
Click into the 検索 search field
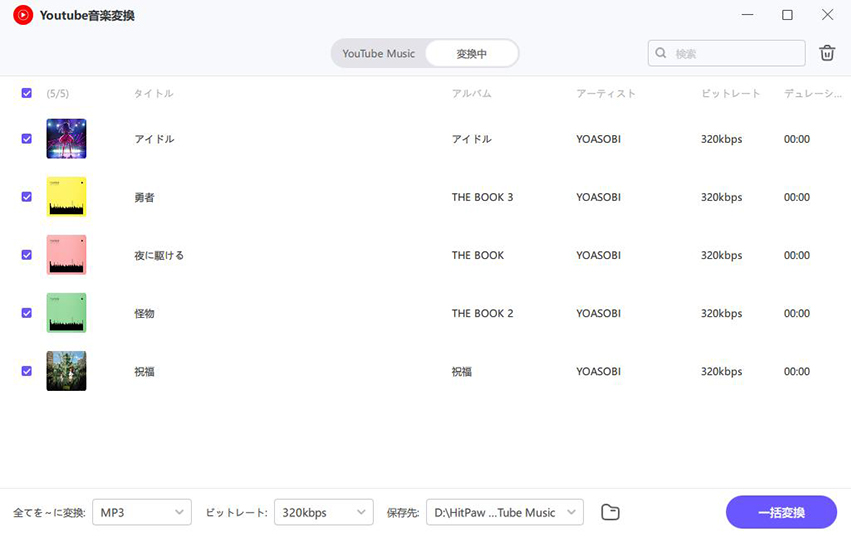click(727, 53)
